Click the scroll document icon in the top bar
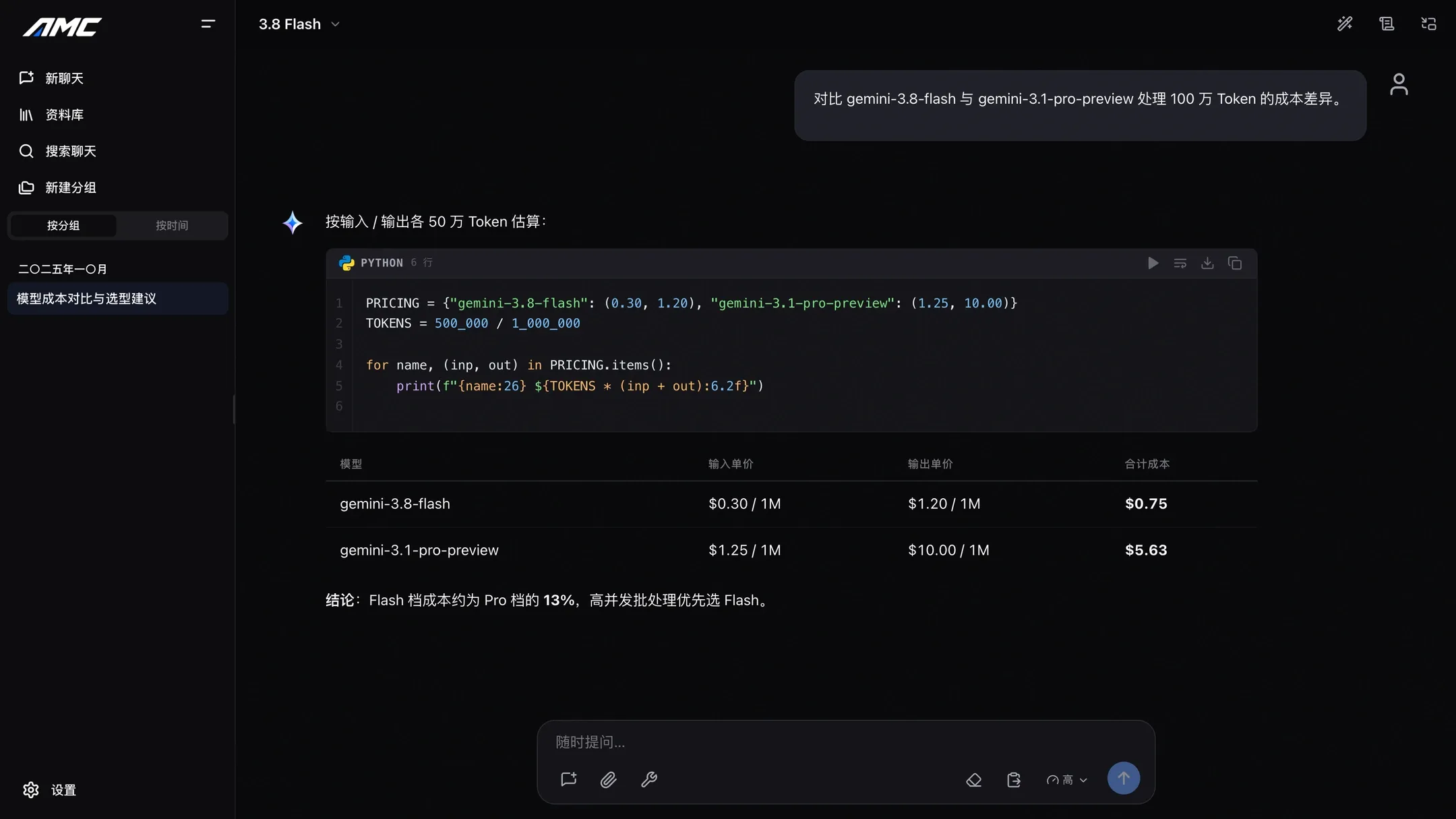The height and width of the screenshot is (819, 1456). (x=1387, y=24)
